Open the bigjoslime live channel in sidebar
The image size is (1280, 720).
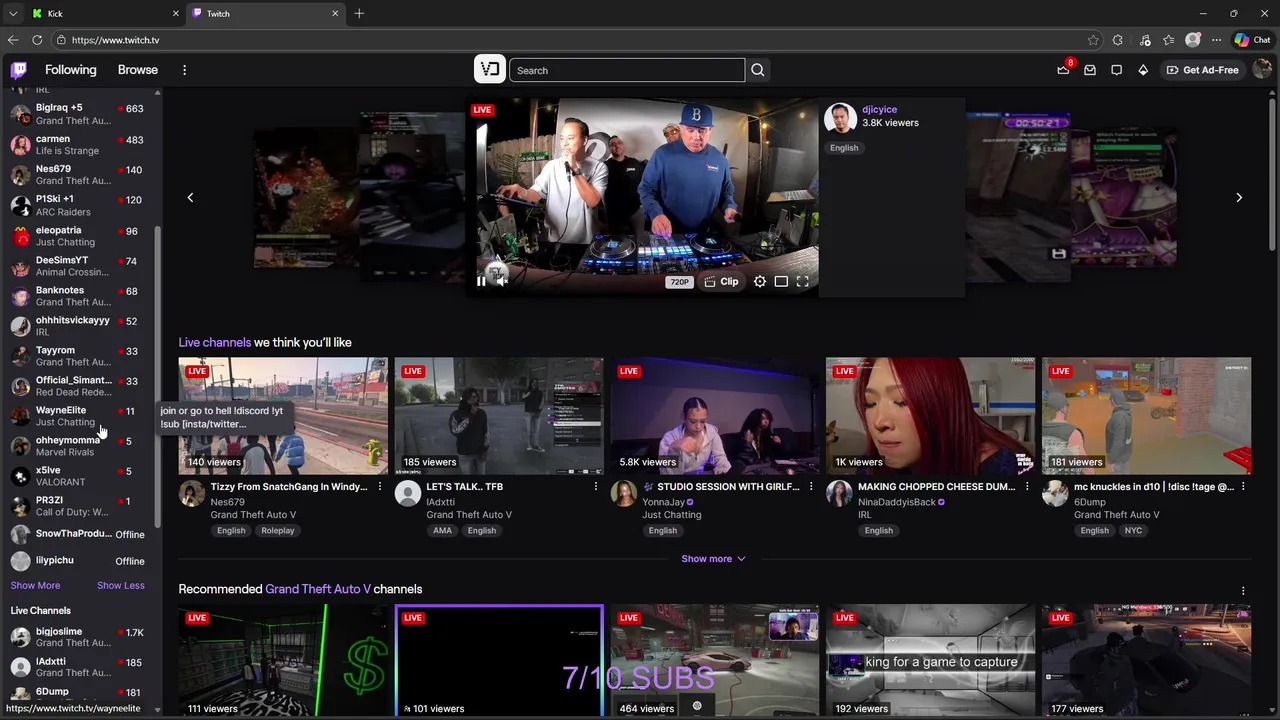coord(79,637)
